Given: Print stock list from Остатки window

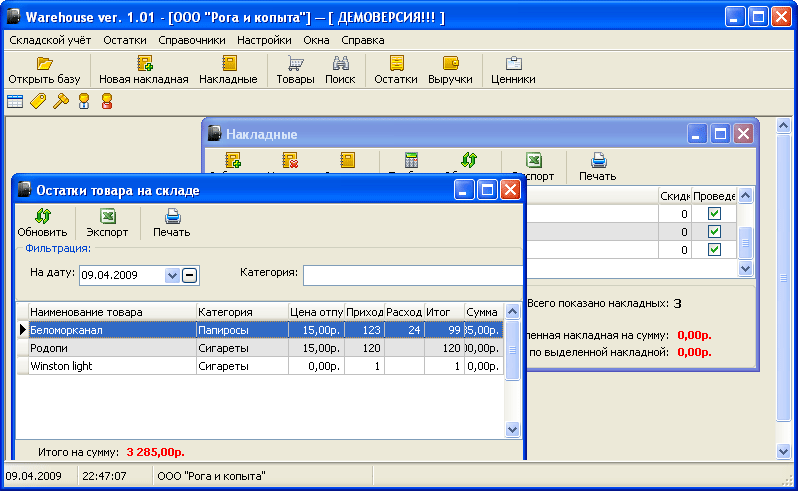Looking at the screenshot, I should [172, 223].
